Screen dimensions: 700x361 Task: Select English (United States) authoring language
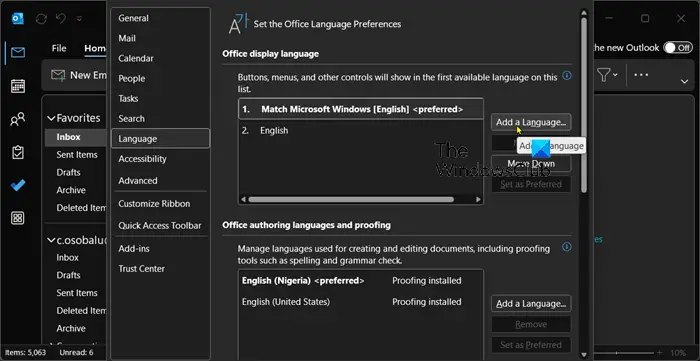click(361, 302)
